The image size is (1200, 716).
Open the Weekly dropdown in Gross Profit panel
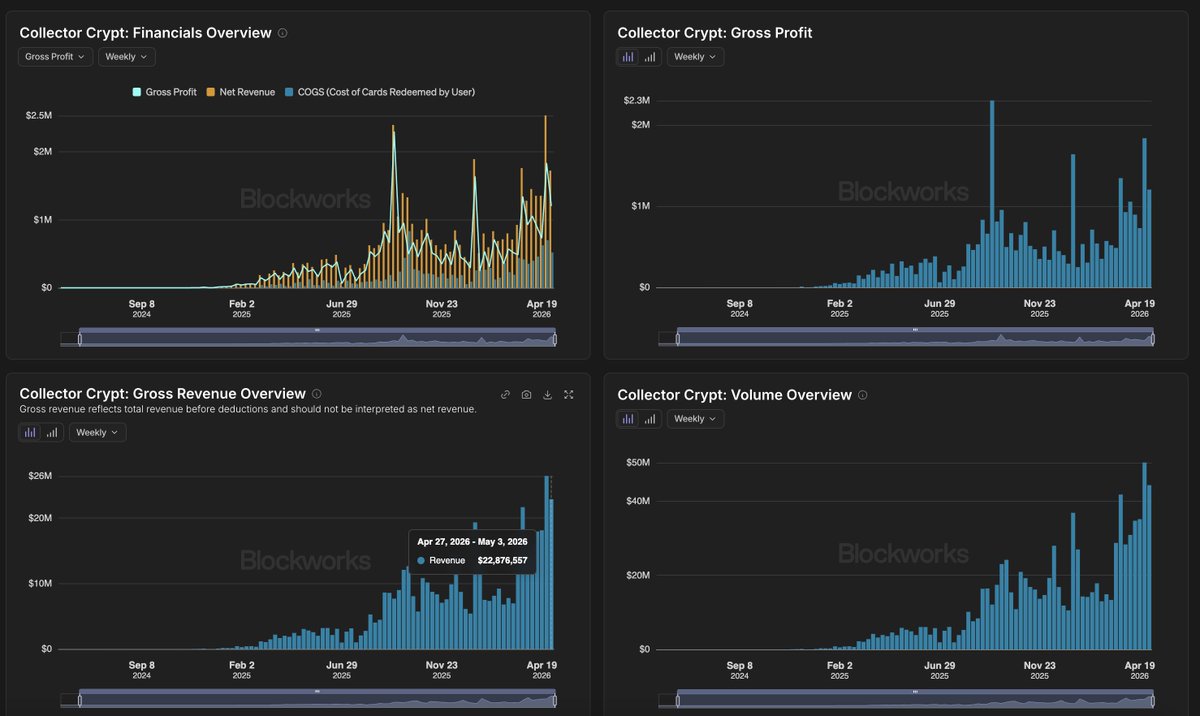tap(695, 57)
